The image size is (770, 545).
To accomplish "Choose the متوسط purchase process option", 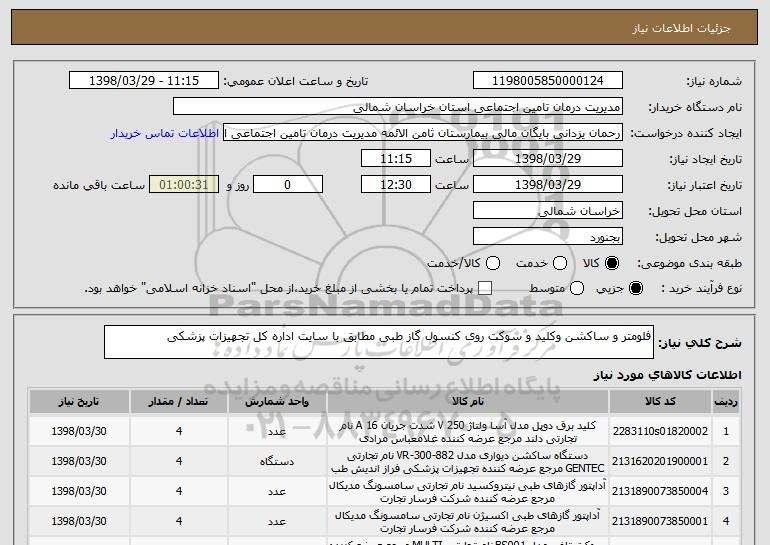I will (x=577, y=288).
